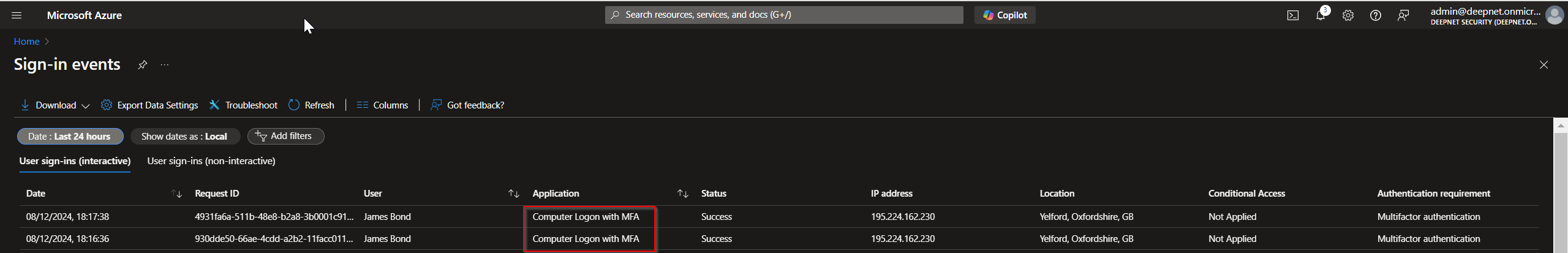Sort by the User column arrows

(514, 194)
